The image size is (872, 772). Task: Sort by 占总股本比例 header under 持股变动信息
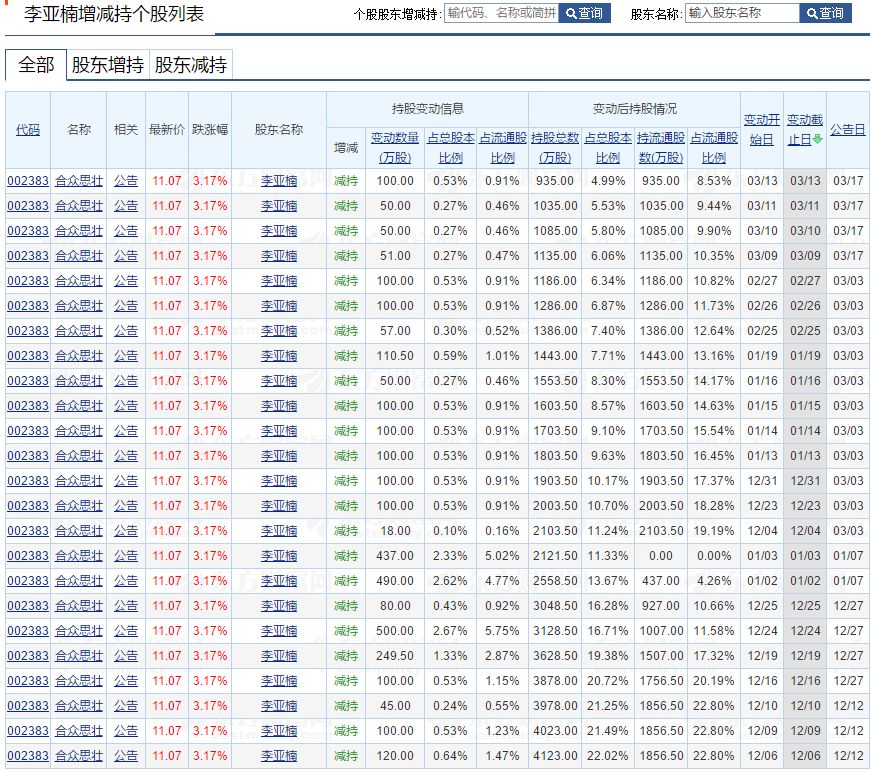tap(450, 147)
